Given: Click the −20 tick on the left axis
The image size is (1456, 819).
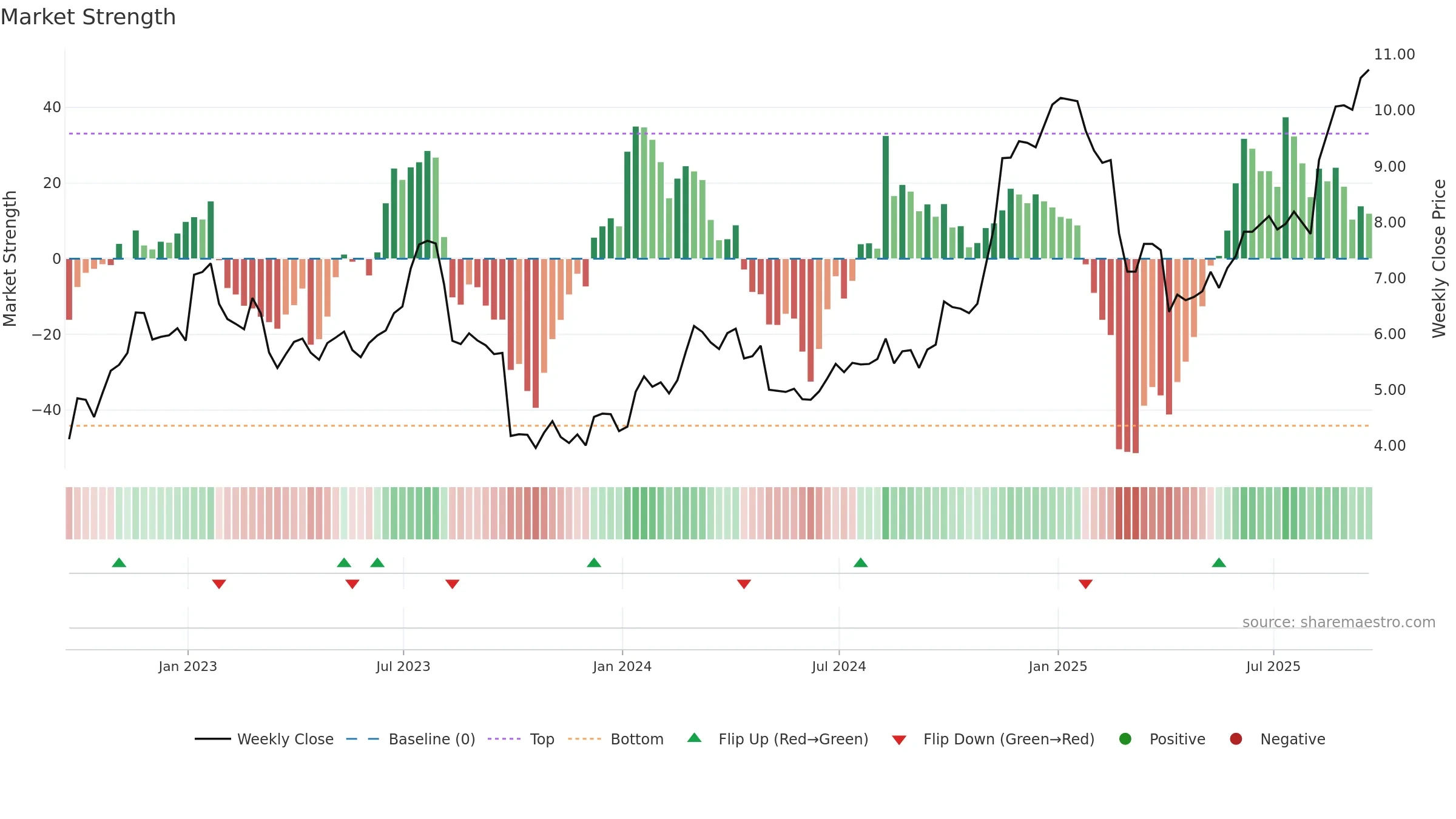Looking at the screenshot, I should click(x=47, y=335).
